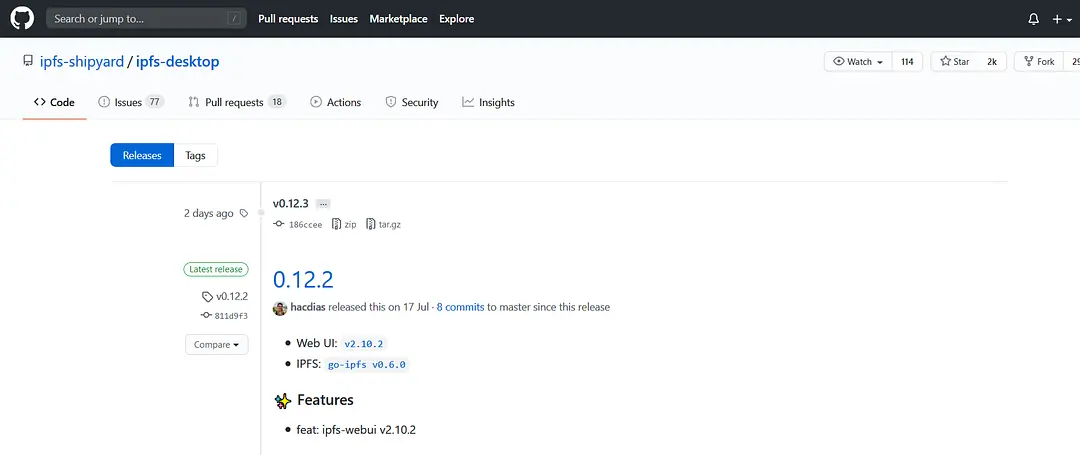This screenshot has width=1080, height=455.
Task: Click the GitHub logo icon
Action: [23, 18]
